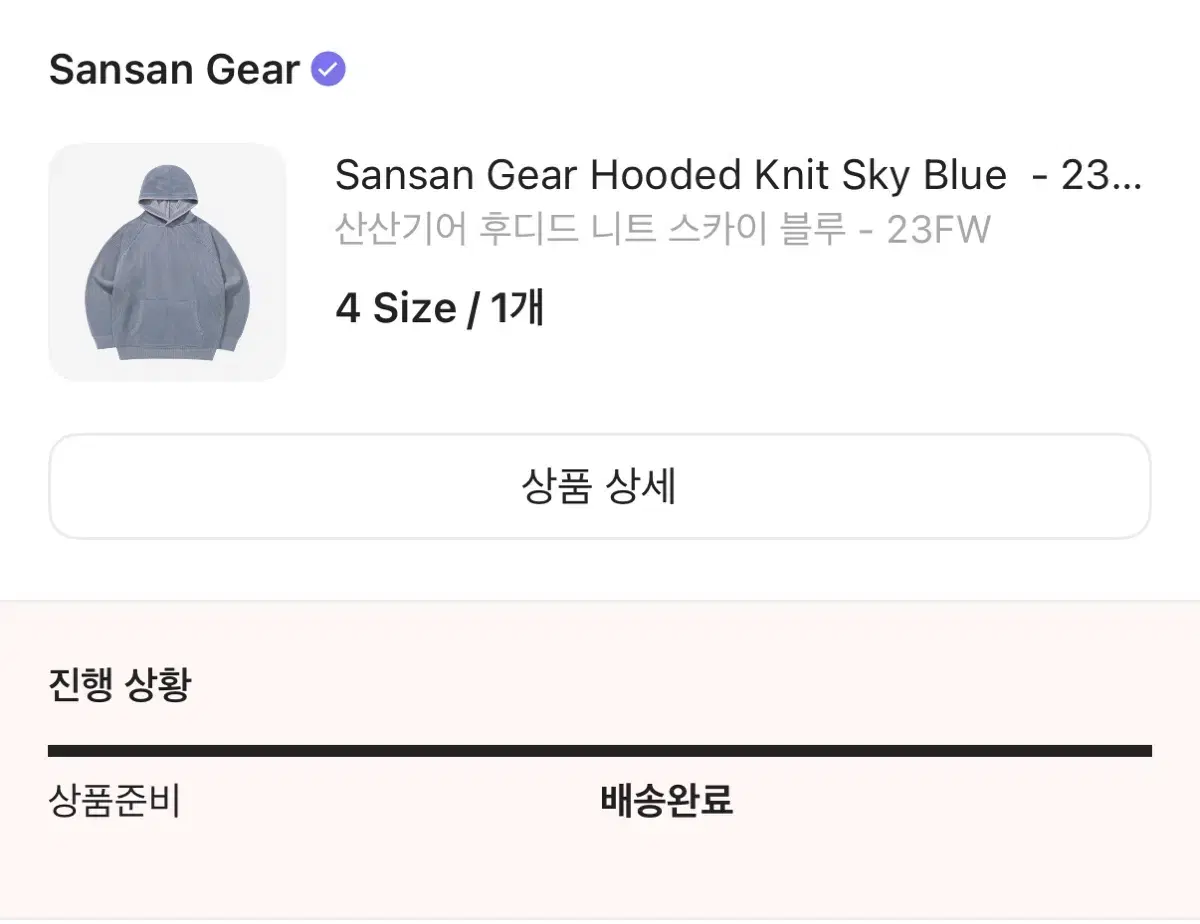Tap the word Gear in the brand header
The image size is (1200, 924).
tap(253, 70)
